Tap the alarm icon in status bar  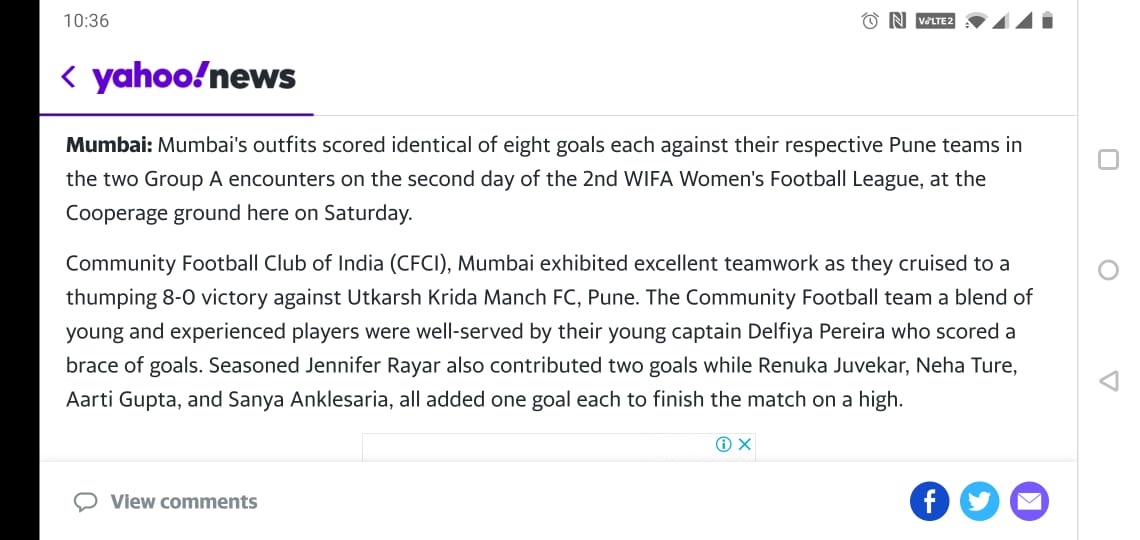pos(870,21)
